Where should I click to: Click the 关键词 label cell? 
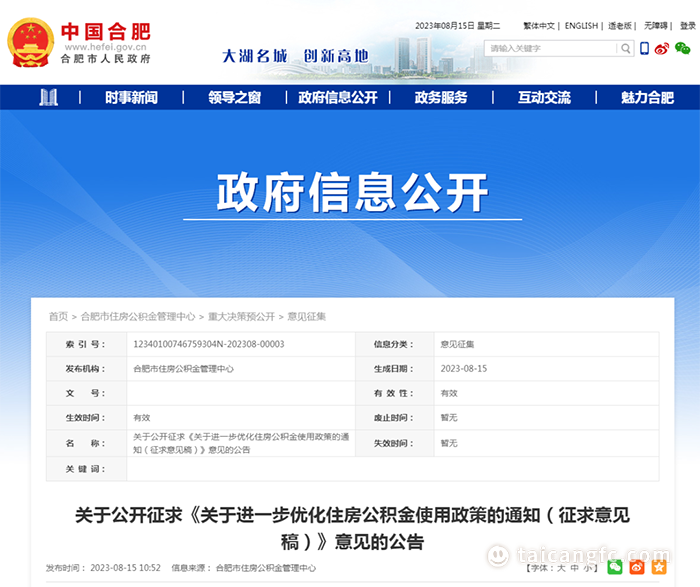pos(86,469)
